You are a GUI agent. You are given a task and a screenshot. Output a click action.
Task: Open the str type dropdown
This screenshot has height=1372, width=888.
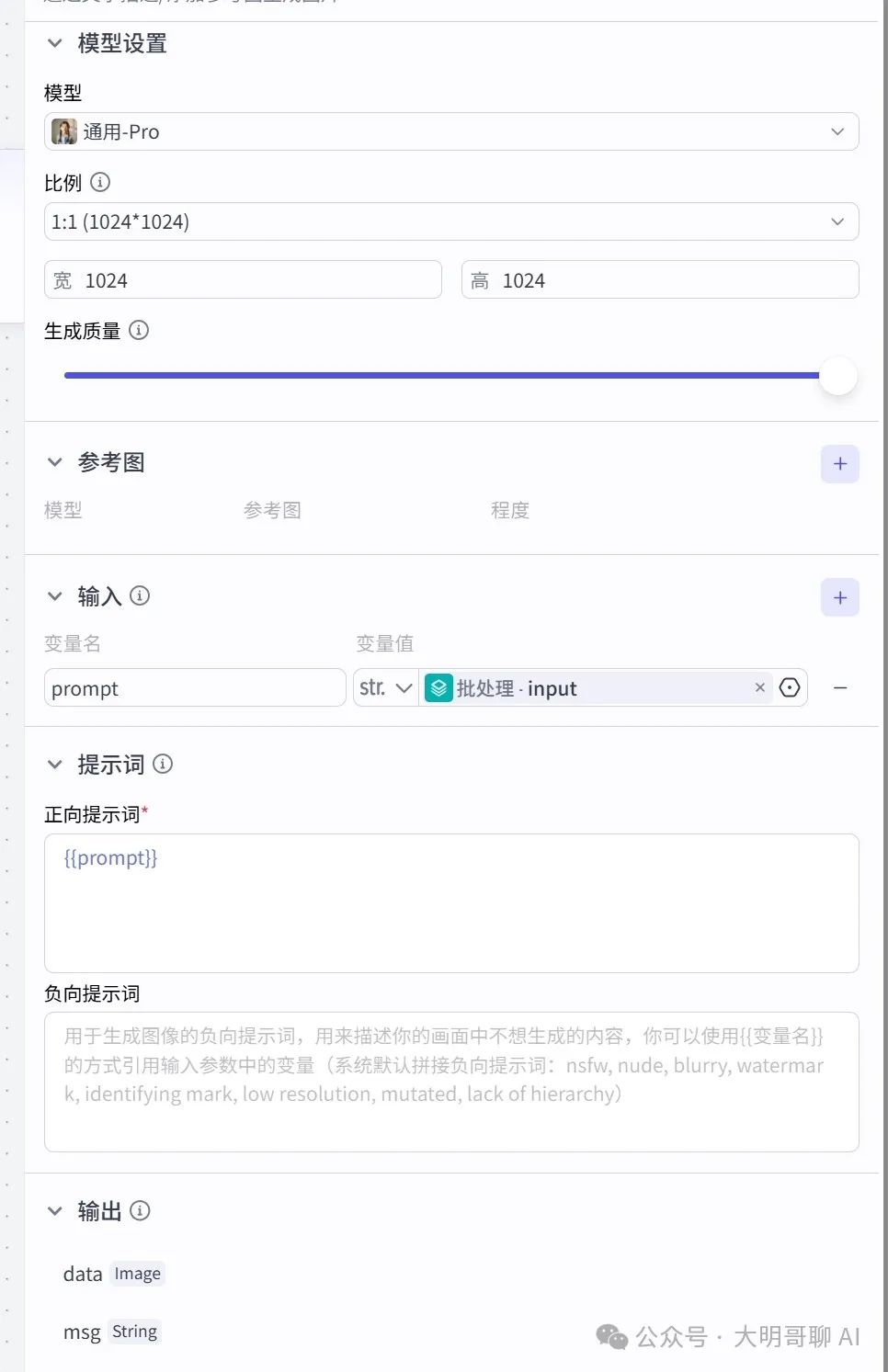385,688
